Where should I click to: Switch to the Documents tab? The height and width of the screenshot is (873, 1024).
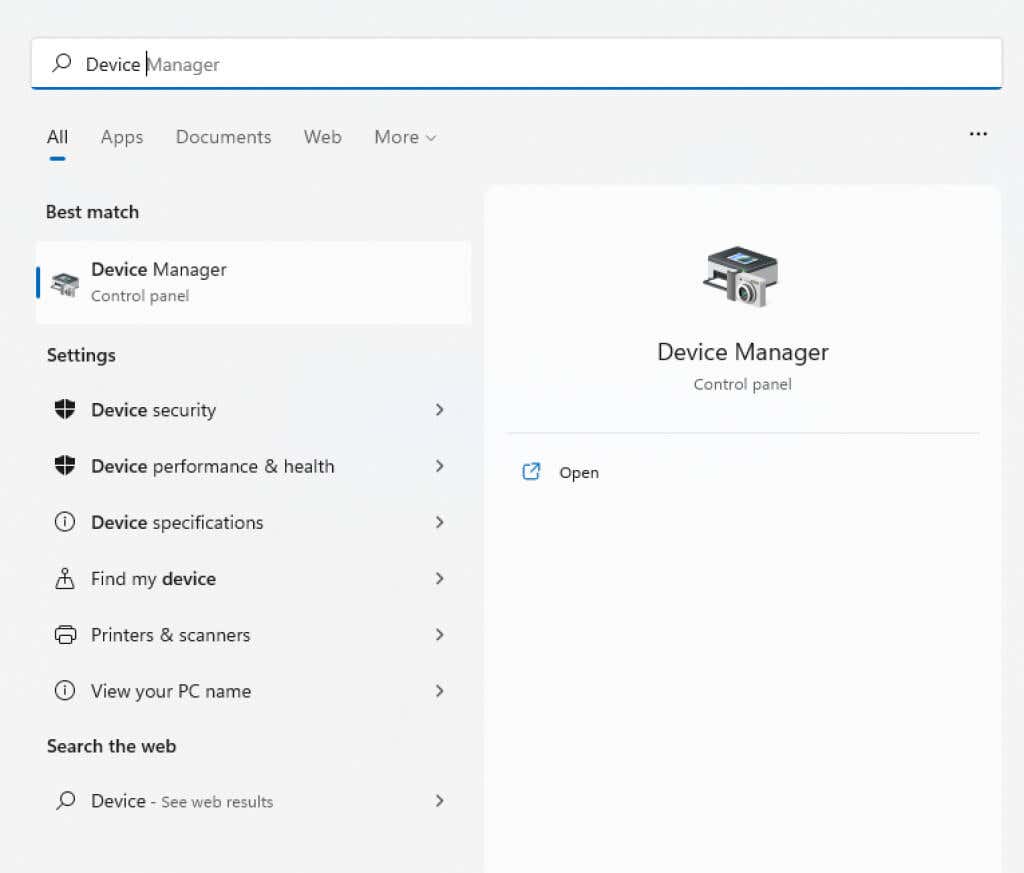tap(223, 137)
